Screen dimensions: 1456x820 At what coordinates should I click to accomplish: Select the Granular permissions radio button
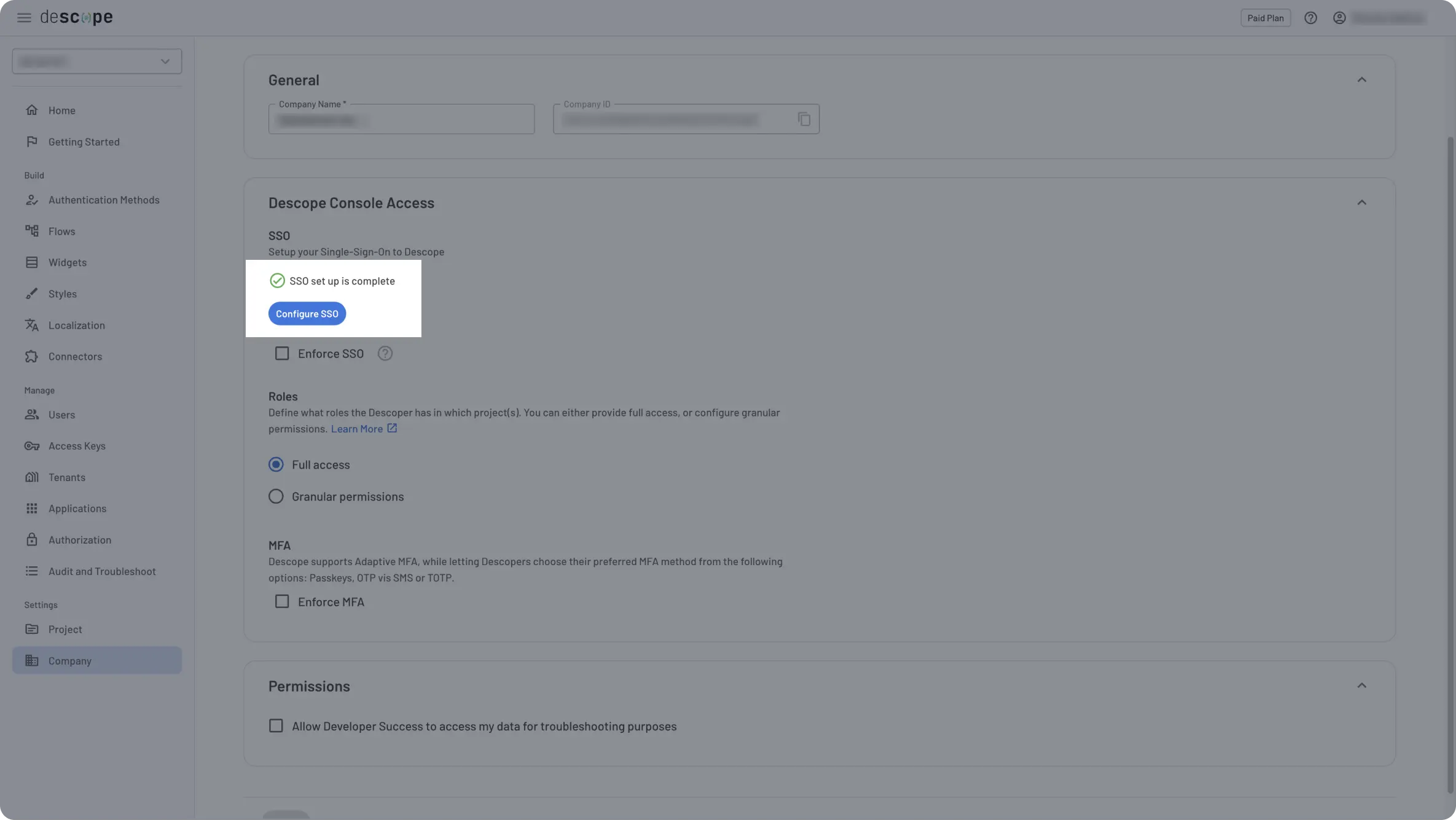click(x=276, y=496)
